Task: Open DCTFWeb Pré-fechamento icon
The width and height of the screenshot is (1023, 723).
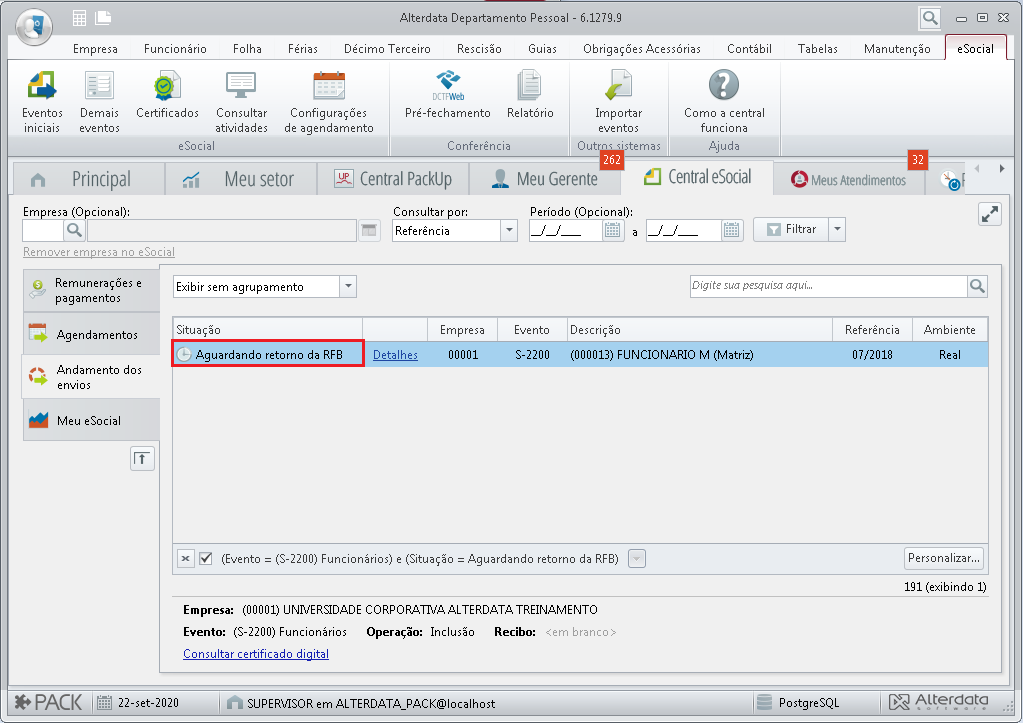Action: [448, 95]
